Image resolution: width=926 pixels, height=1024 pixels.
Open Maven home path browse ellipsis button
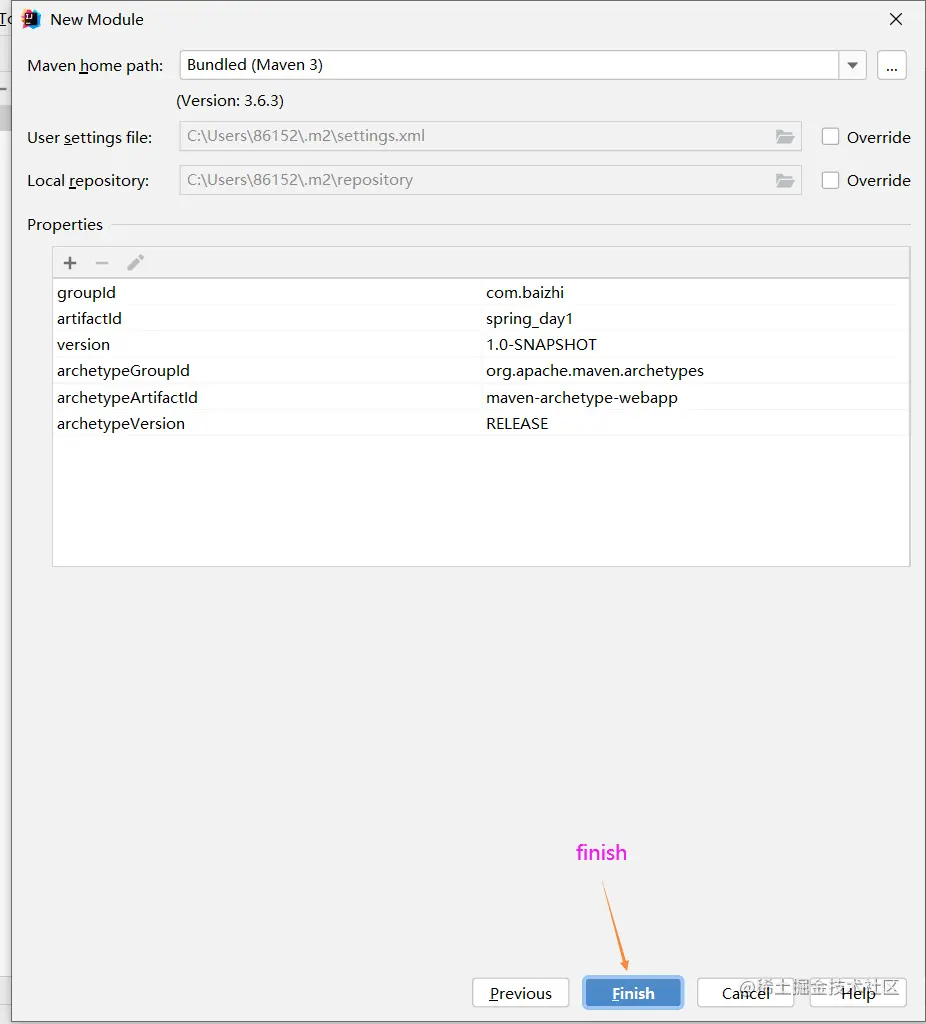point(891,65)
